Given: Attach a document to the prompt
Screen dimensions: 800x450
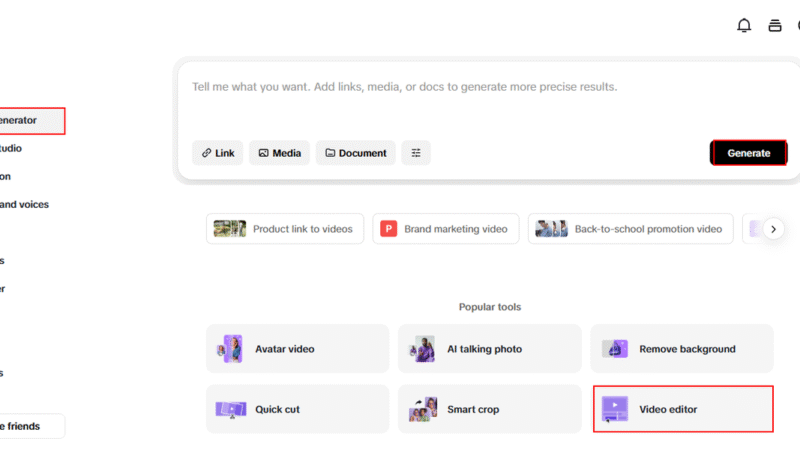Looking at the screenshot, I should 356,153.
